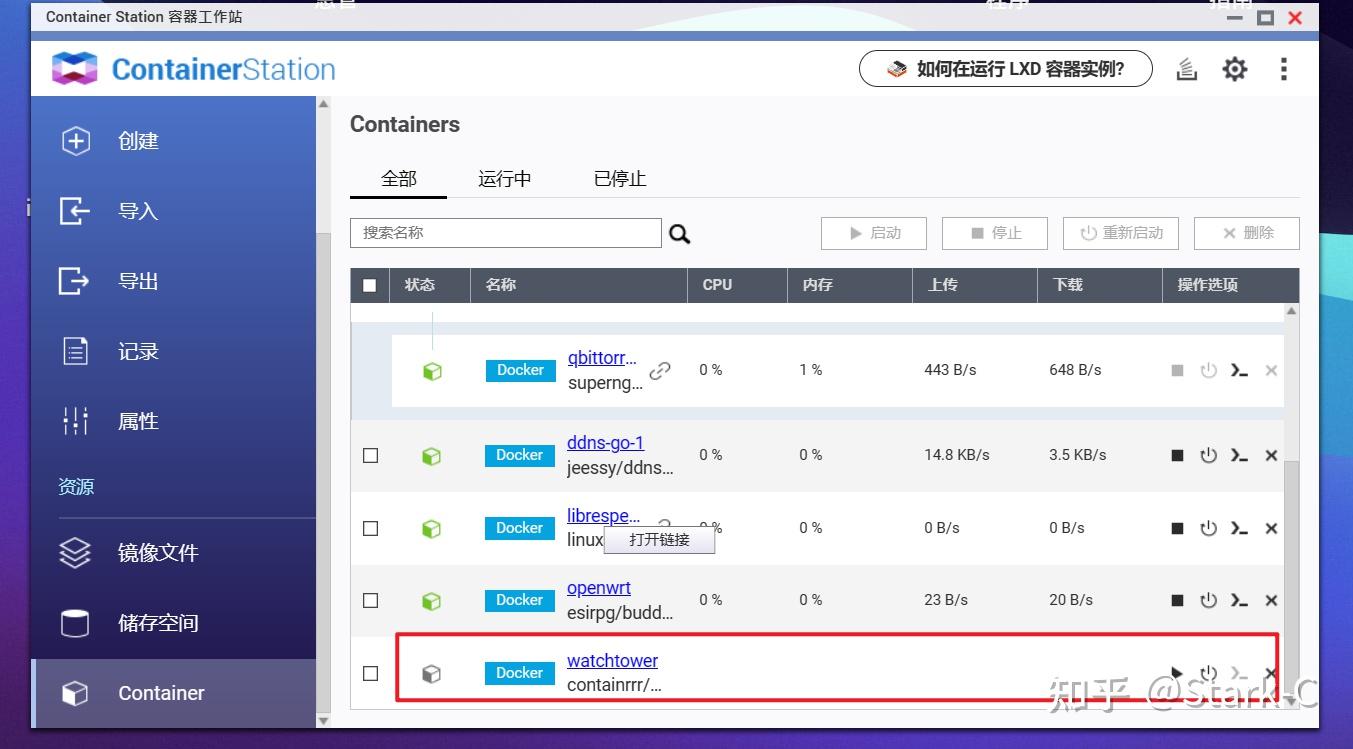Stop the librespeed container
This screenshot has height=749, width=1353.
pos(1178,528)
